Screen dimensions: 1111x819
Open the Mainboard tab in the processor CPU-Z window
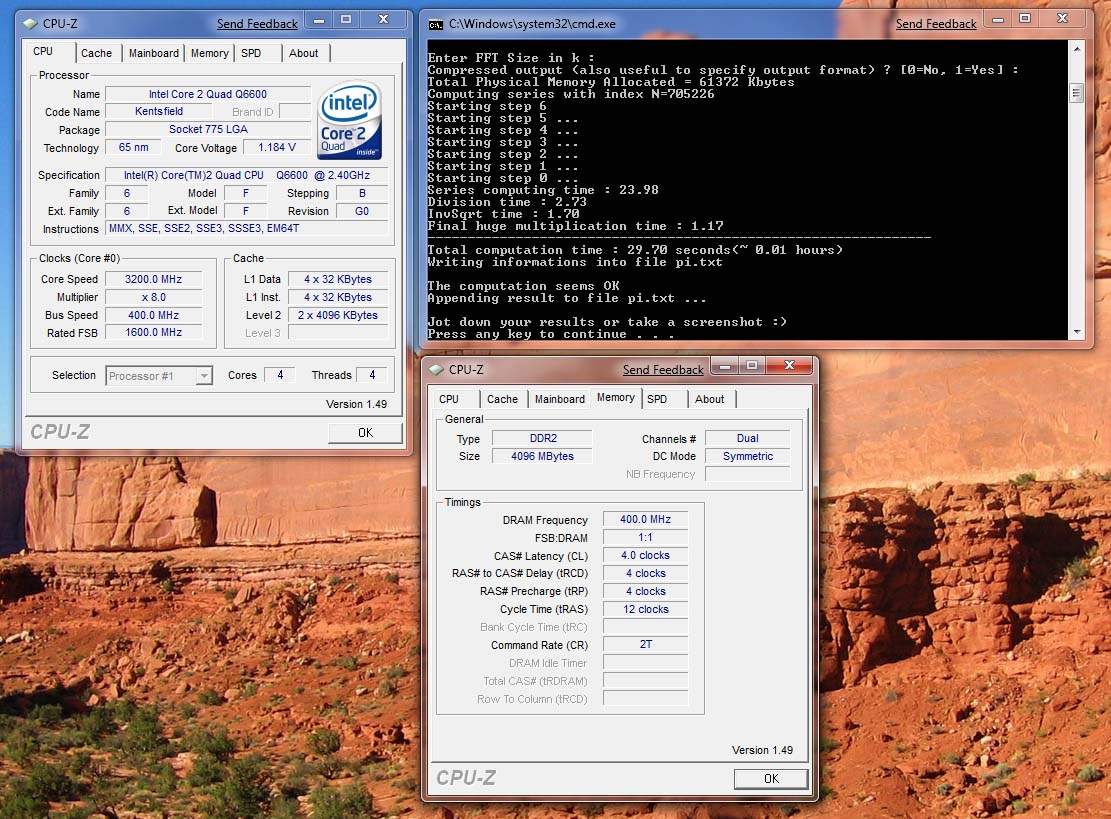(x=154, y=53)
